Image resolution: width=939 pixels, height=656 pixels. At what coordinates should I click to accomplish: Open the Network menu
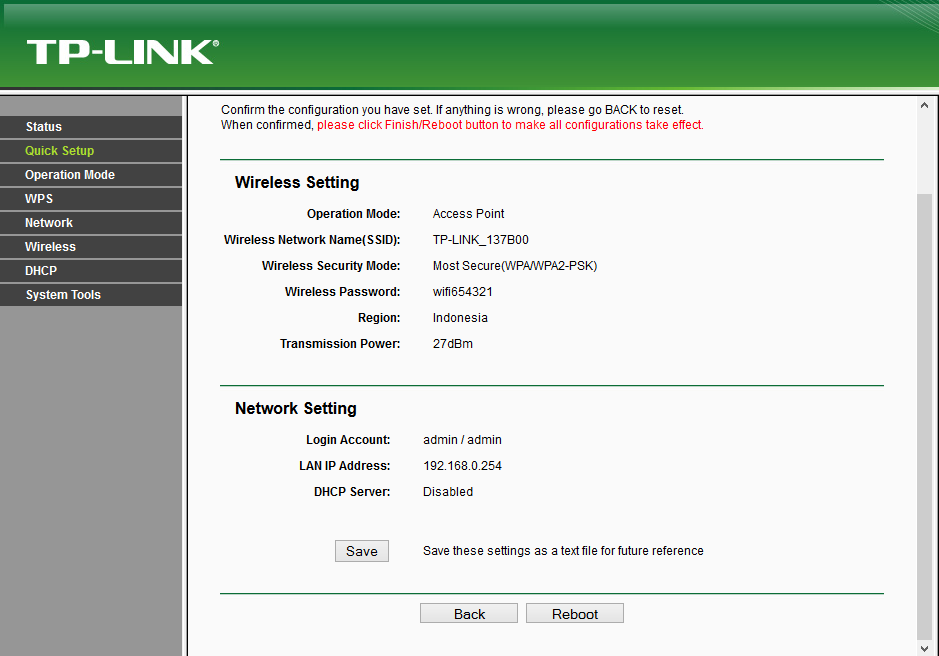click(50, 222)
